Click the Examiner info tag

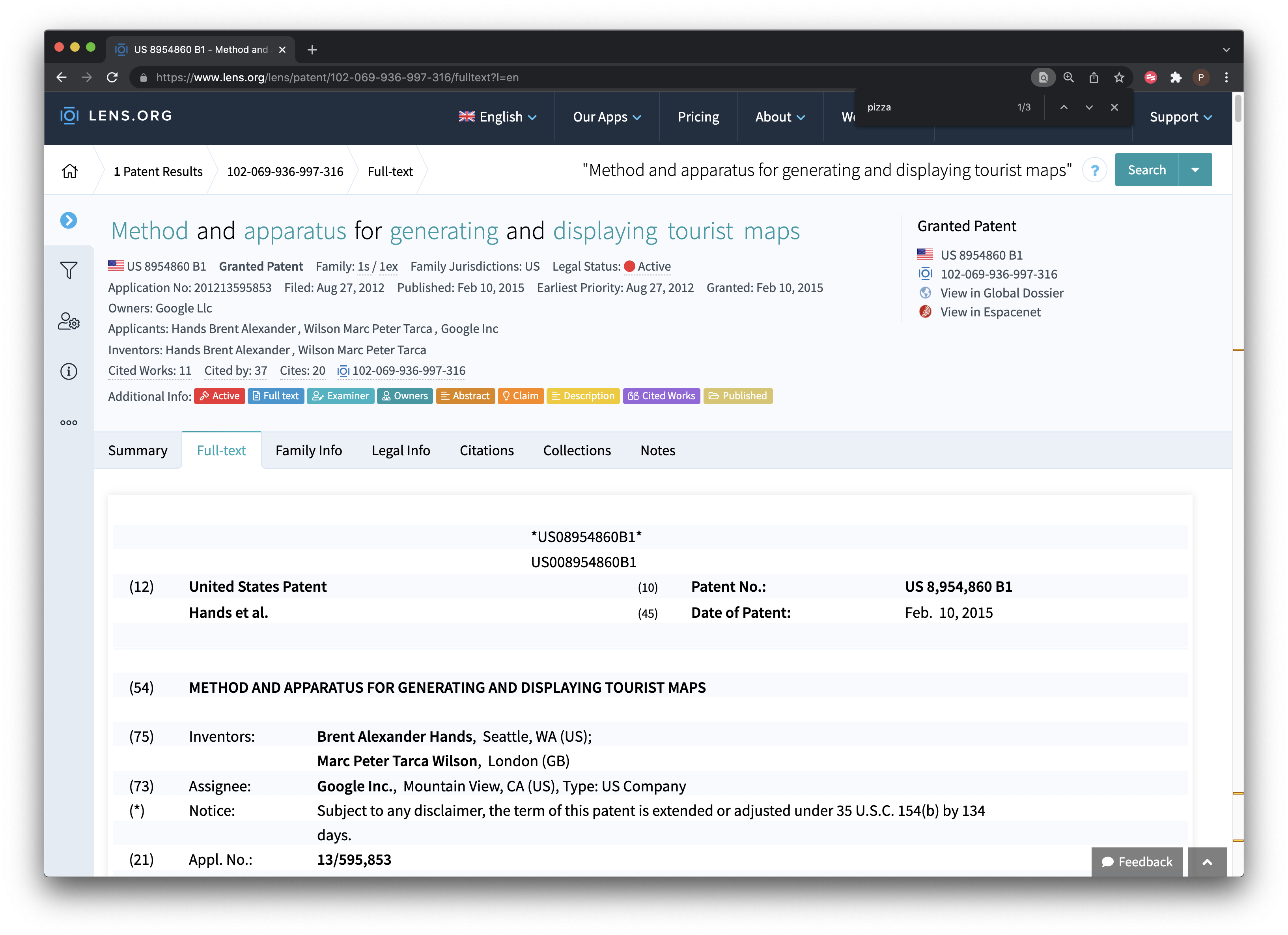click(x=341, y=396)
